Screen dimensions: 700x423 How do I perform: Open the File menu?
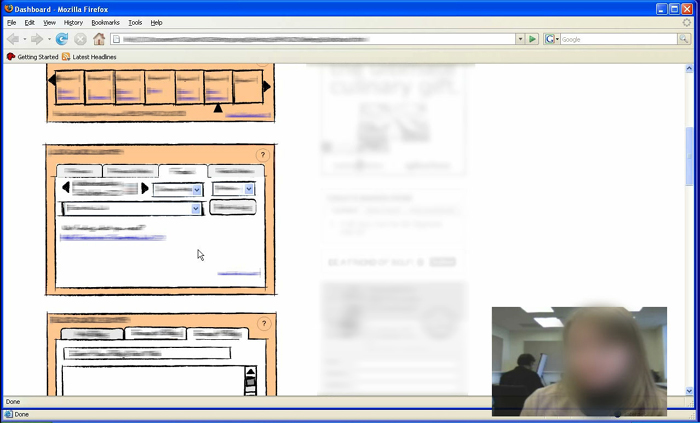pyautogui.click(x=11, y=22)
